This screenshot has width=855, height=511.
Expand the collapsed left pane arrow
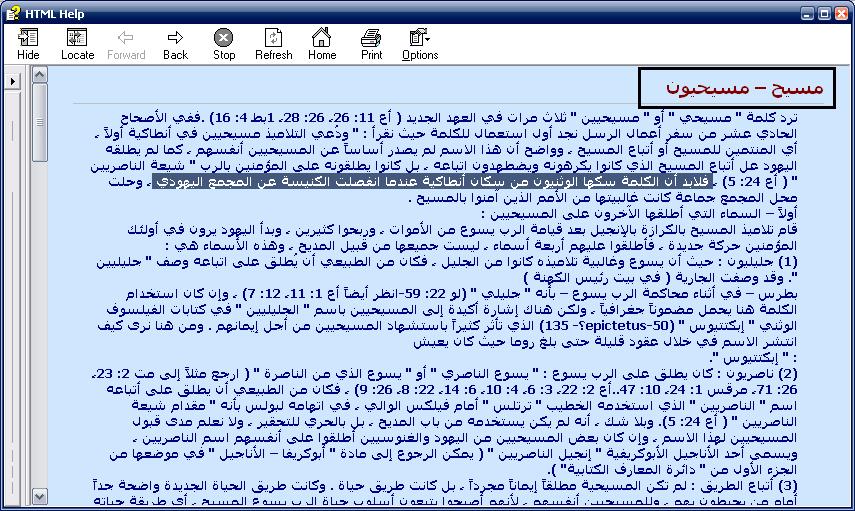pyautogui.click(x=12, y=80)
